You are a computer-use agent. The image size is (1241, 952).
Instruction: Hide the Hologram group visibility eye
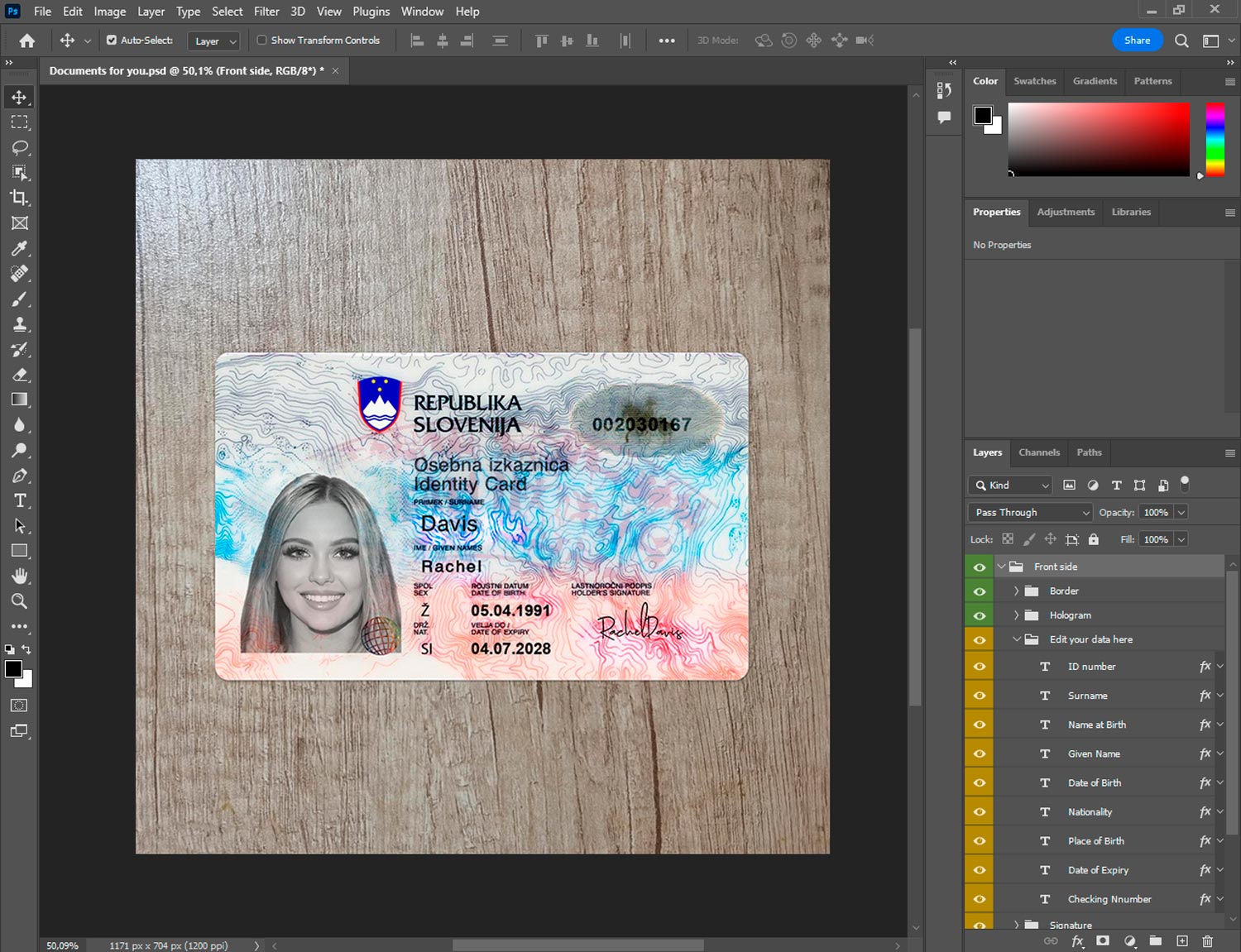pos(980,615)
